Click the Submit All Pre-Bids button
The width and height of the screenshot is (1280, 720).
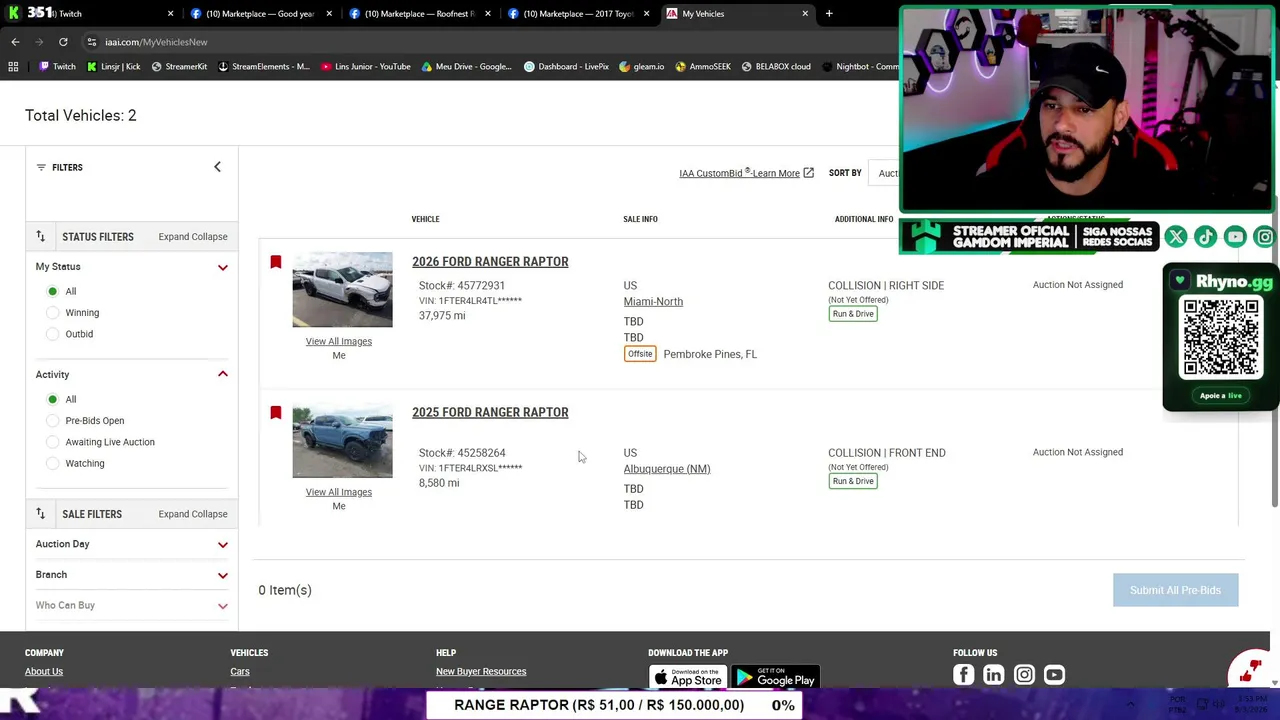pyautogui.click(x=1175, y=590)
